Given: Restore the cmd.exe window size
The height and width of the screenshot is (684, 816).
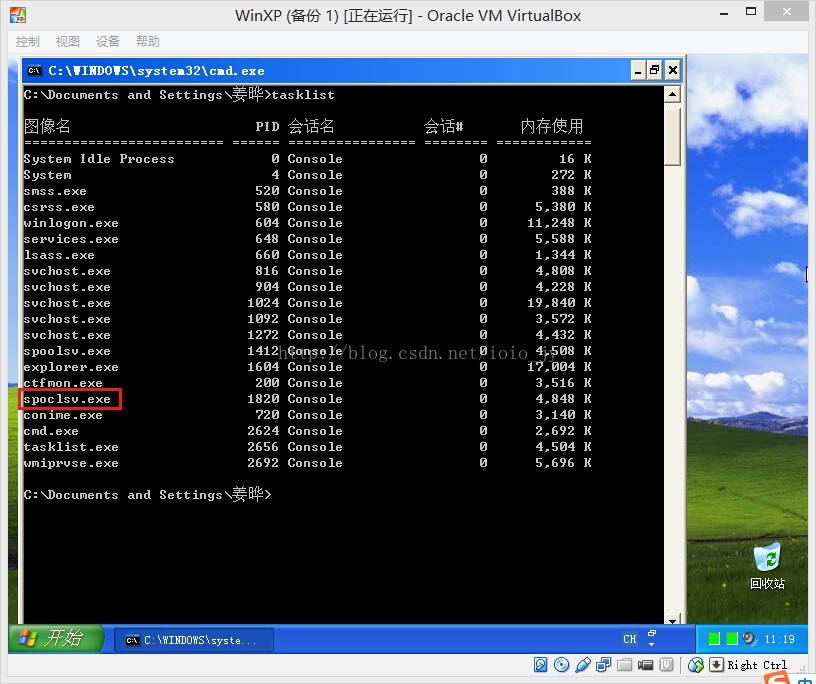Looking at the screenshot, I should tap(655, 70).
